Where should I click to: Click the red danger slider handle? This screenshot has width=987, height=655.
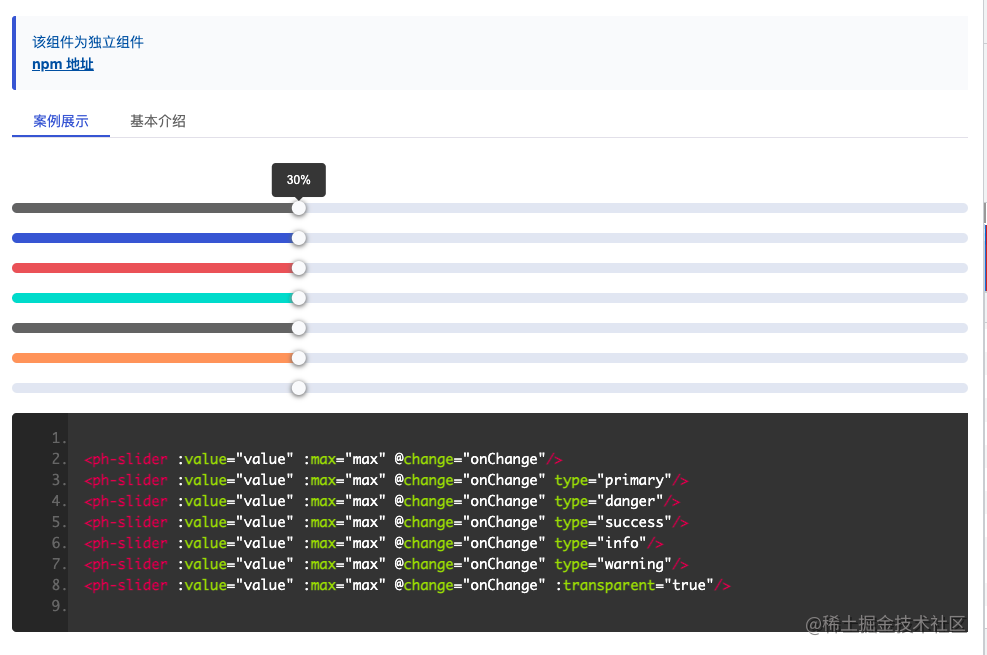click(298, 268)
